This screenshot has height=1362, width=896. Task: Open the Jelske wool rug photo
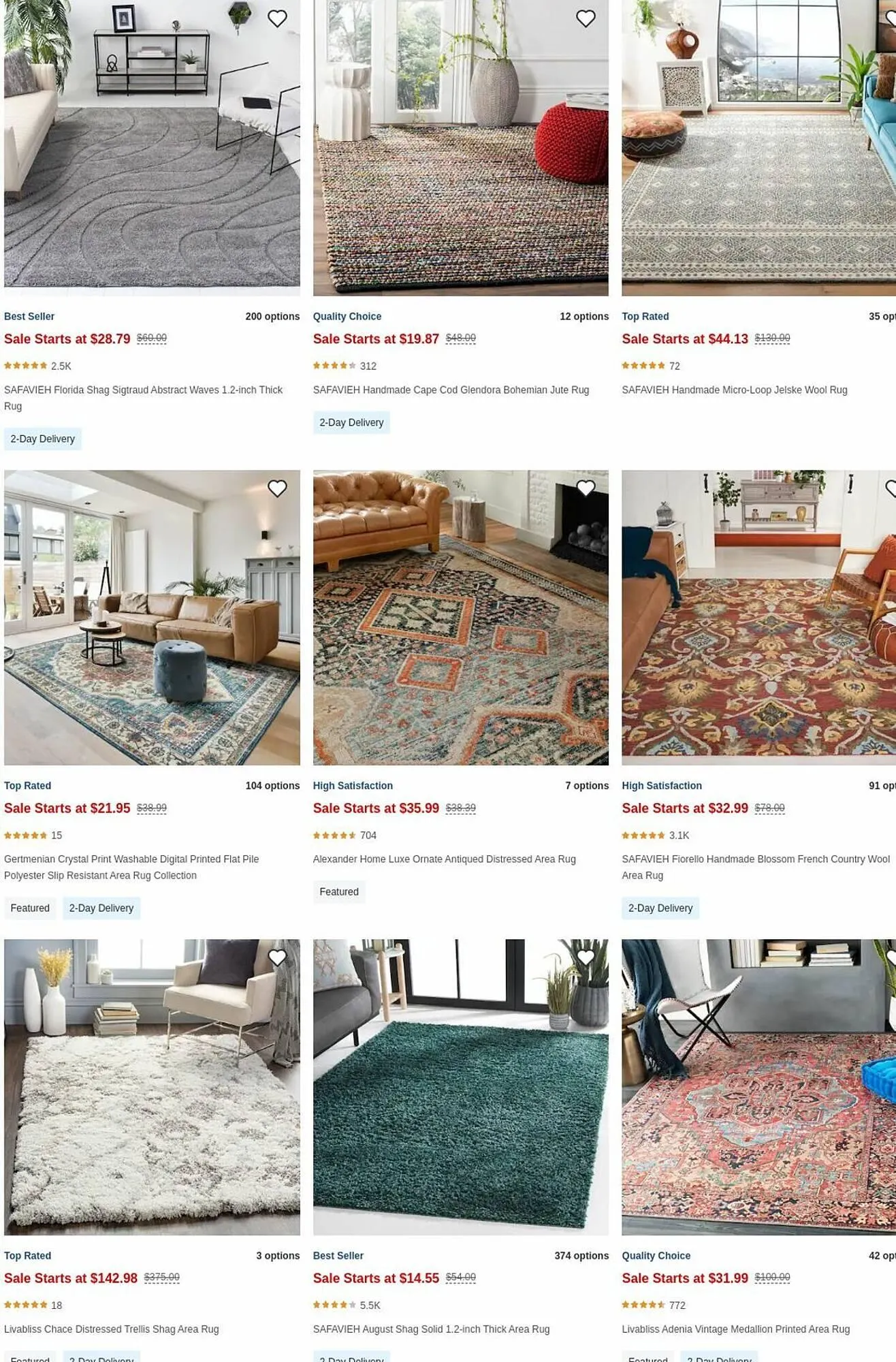pos(758,148)
